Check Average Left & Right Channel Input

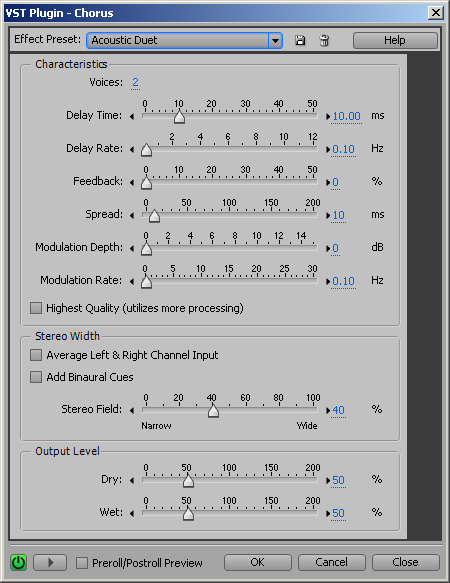coord(36,355)
